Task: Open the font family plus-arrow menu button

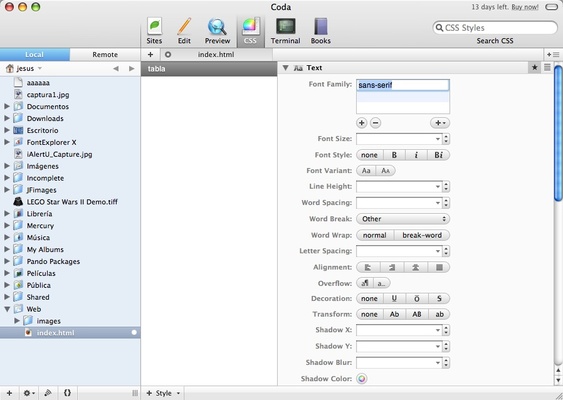Action: (x=440, y=123)
